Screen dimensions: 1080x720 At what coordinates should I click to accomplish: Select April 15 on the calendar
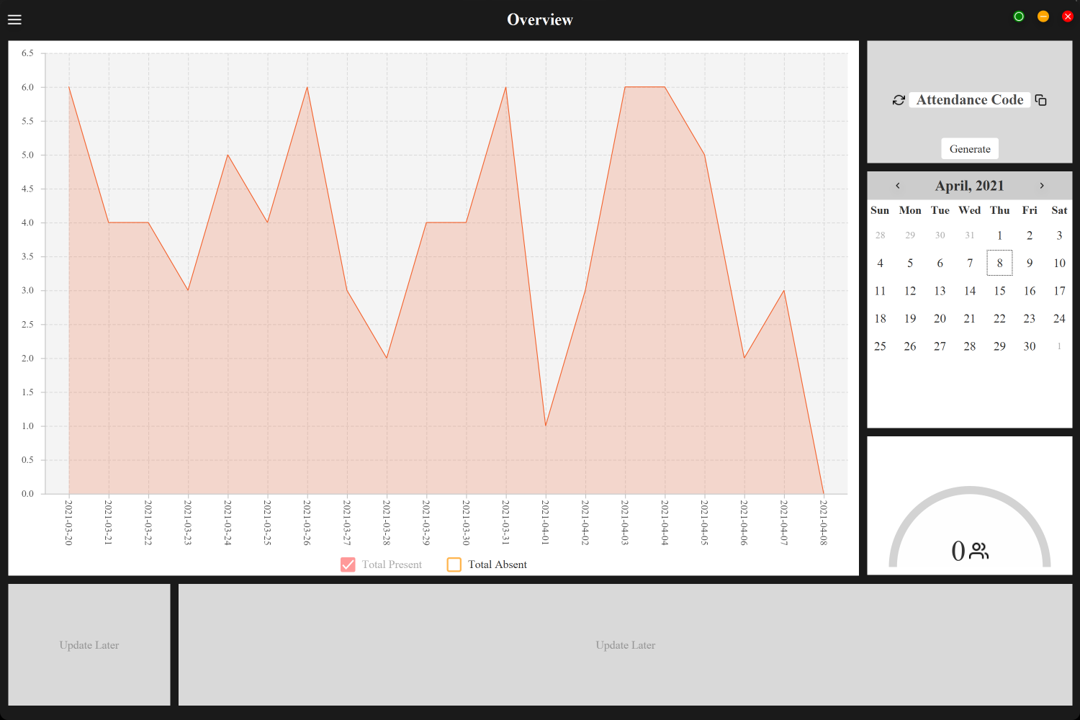[x=999, y=290]
